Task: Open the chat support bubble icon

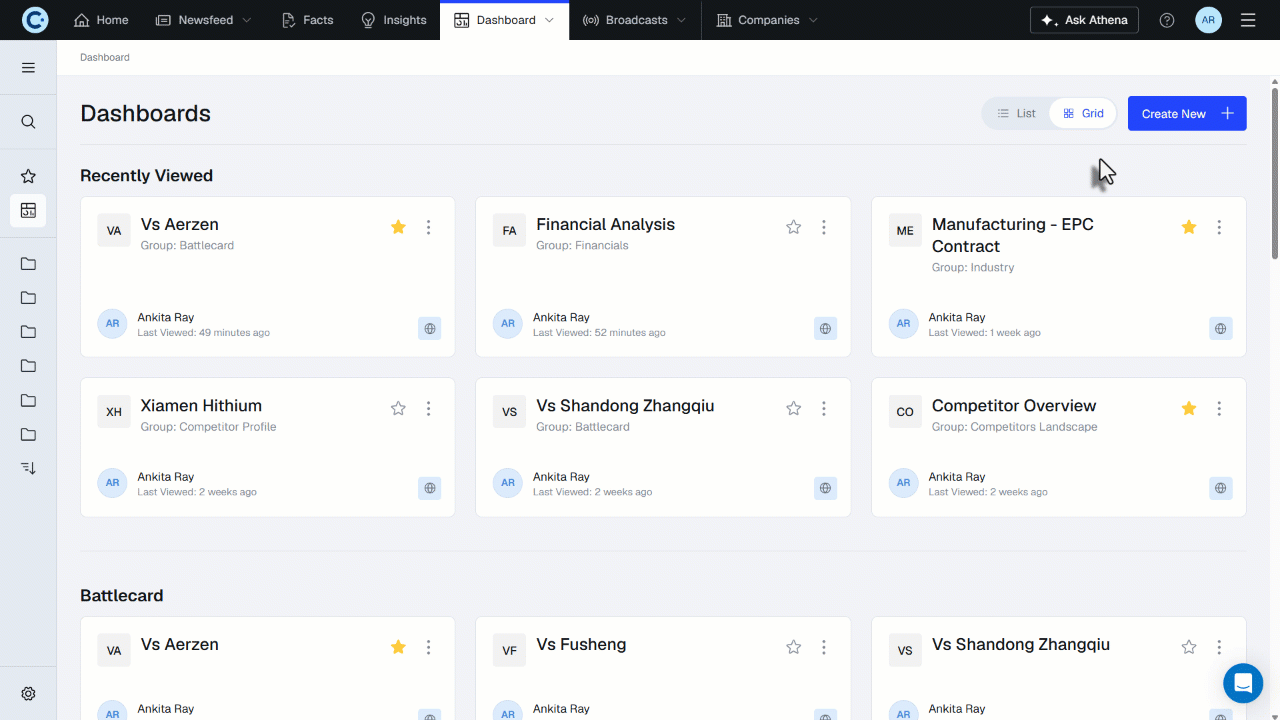Action: tap(1243, 683)
